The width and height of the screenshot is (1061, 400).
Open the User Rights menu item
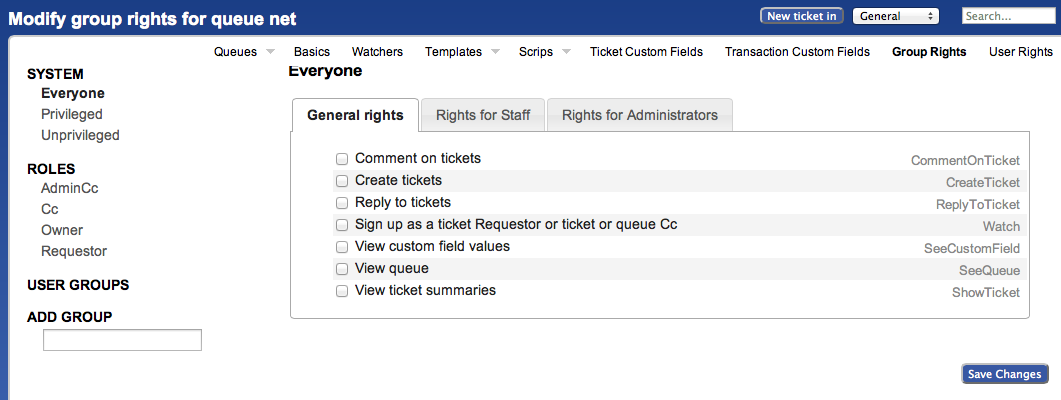pyautogui.click(x=1020, y=51)
